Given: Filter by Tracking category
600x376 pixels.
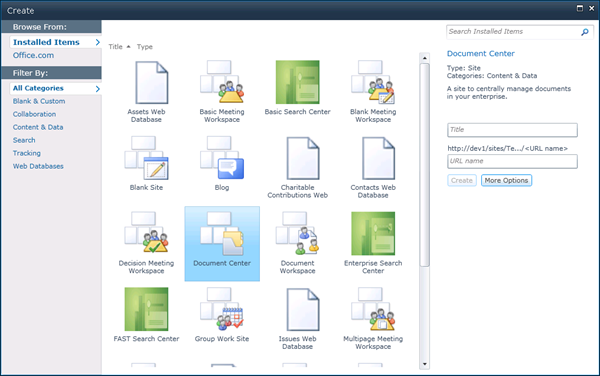Looking at the screenshot, I should (x=26, y=153).
